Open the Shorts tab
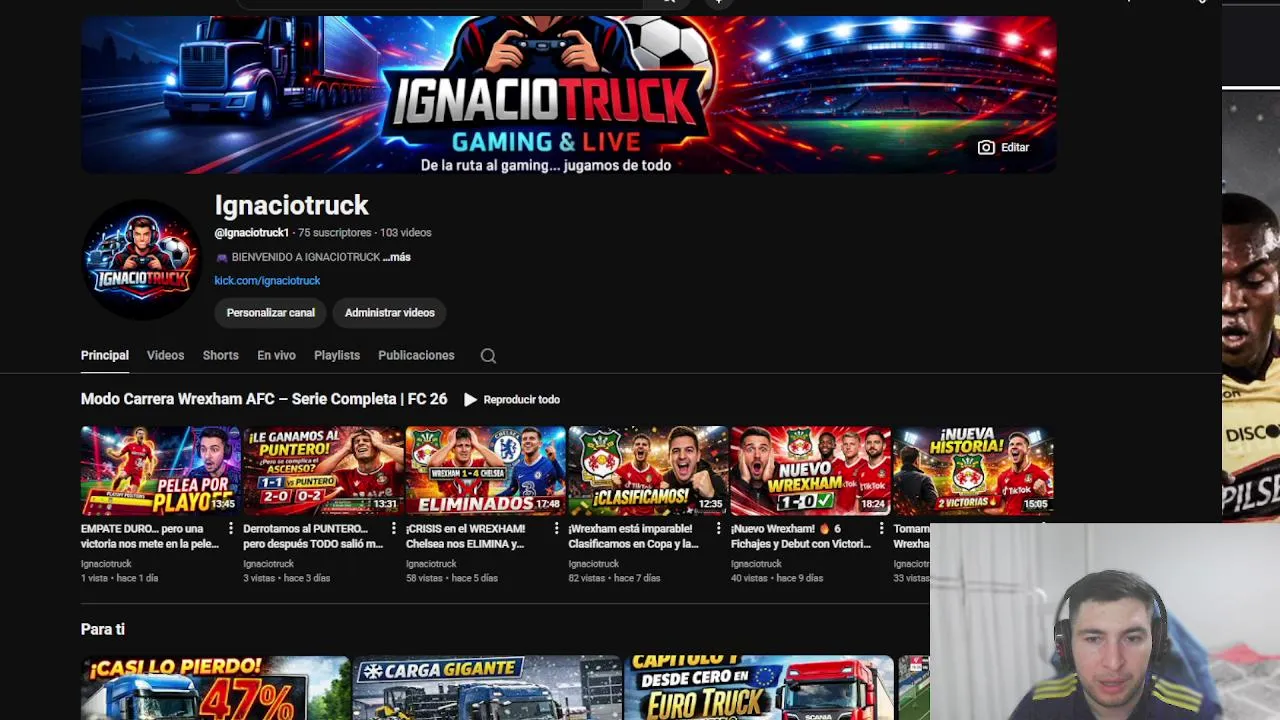This screenshot has height=720, width=1280. (x=220, y=355)
